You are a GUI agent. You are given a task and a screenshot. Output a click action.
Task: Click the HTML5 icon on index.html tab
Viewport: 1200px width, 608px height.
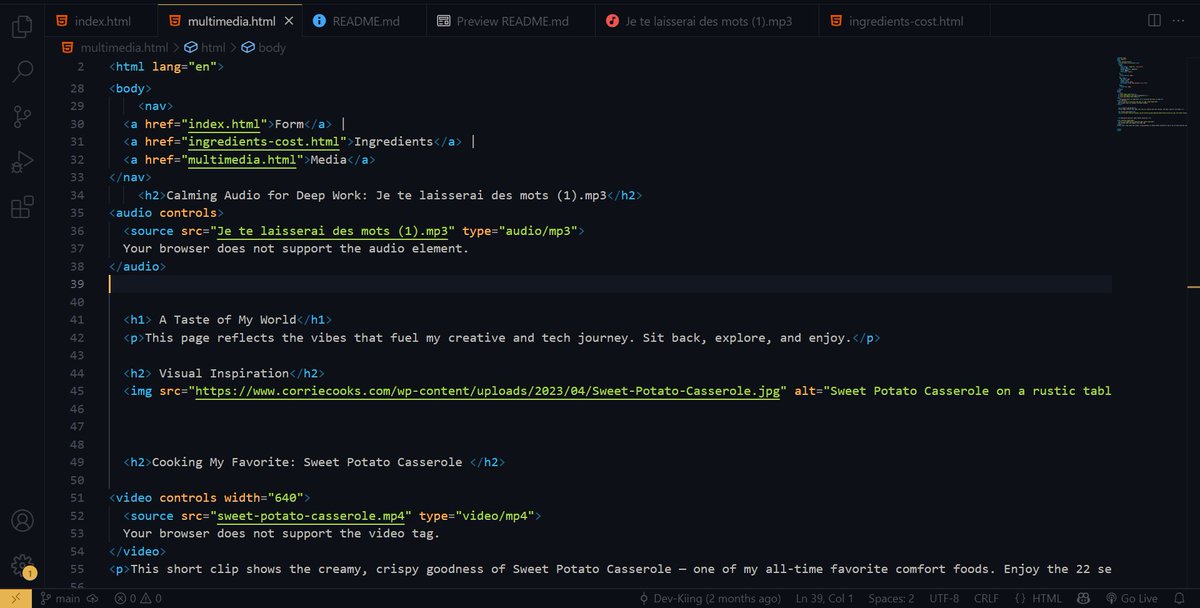click(x=62, y=20)
